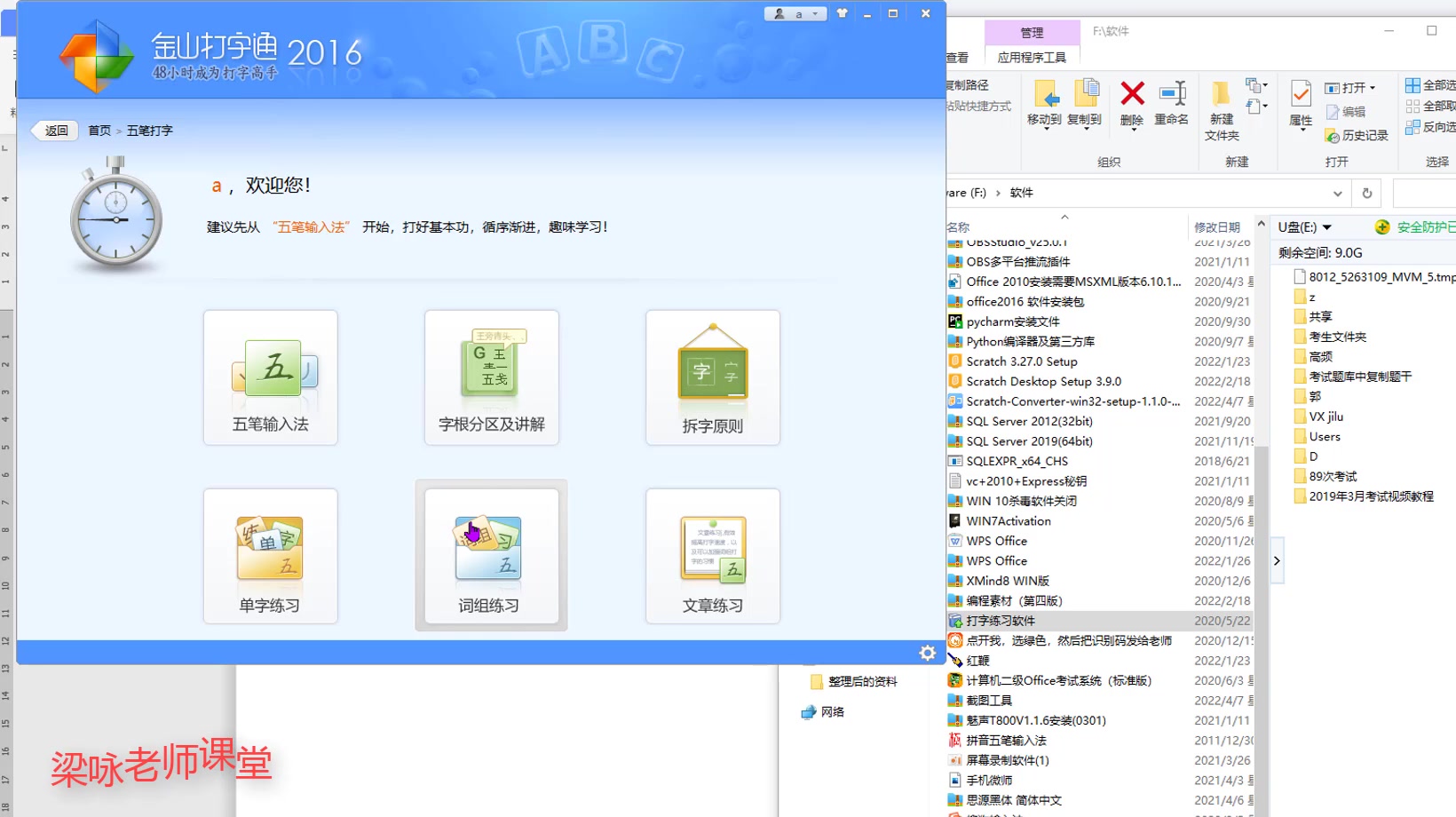1456x817 pixels.
Task: Create new folder with 新建文件夹
Action: pos(1222,110)
